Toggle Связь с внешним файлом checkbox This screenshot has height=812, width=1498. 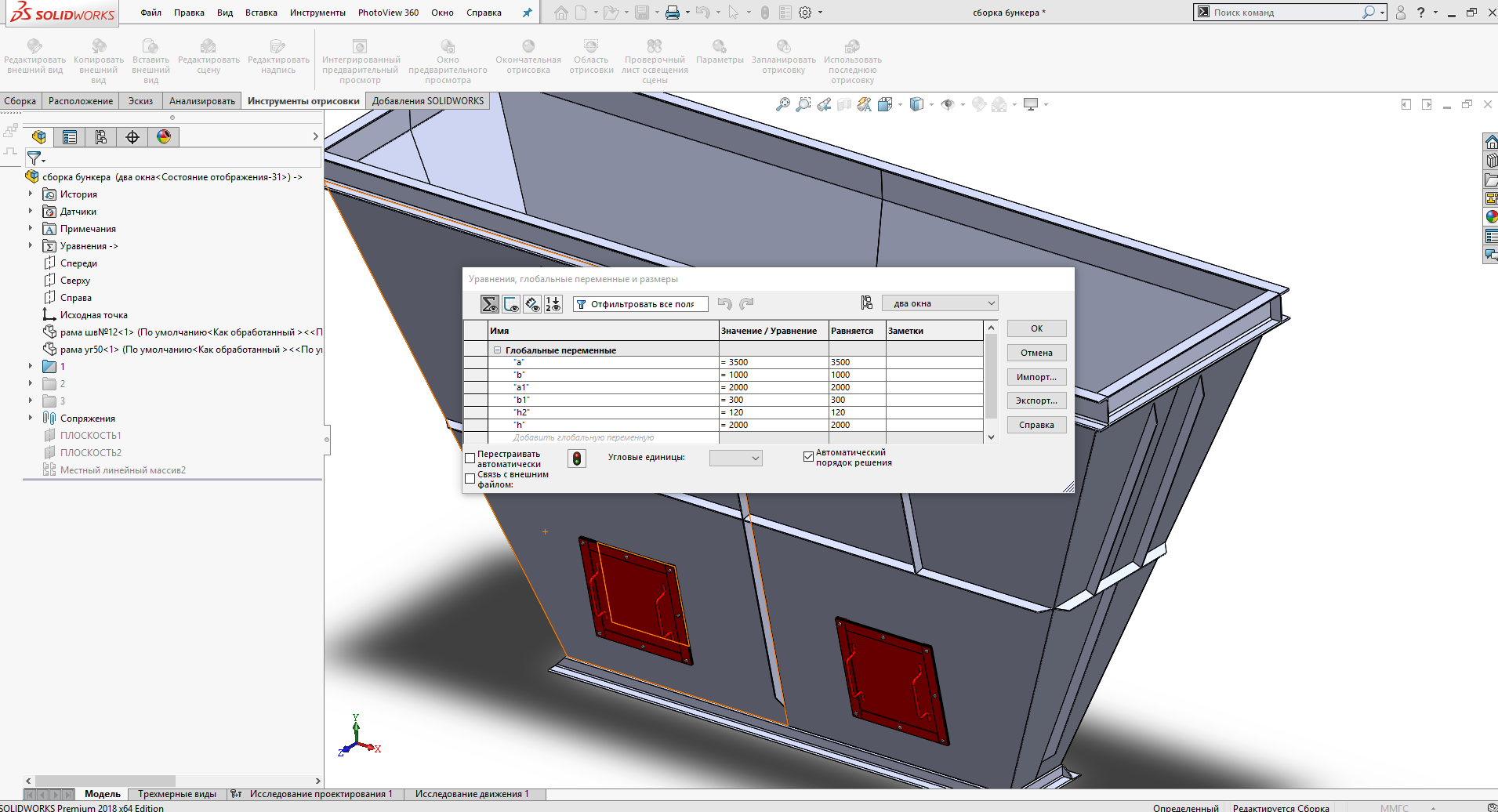[470, 479]
